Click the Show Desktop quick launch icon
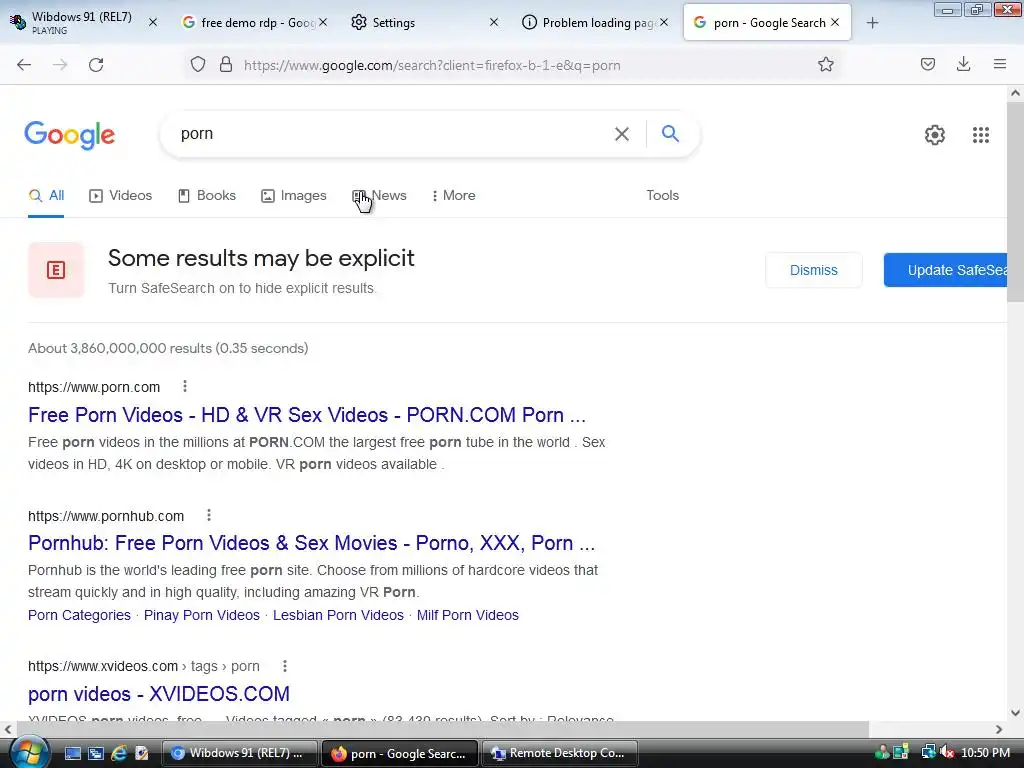 pos(72,753)
